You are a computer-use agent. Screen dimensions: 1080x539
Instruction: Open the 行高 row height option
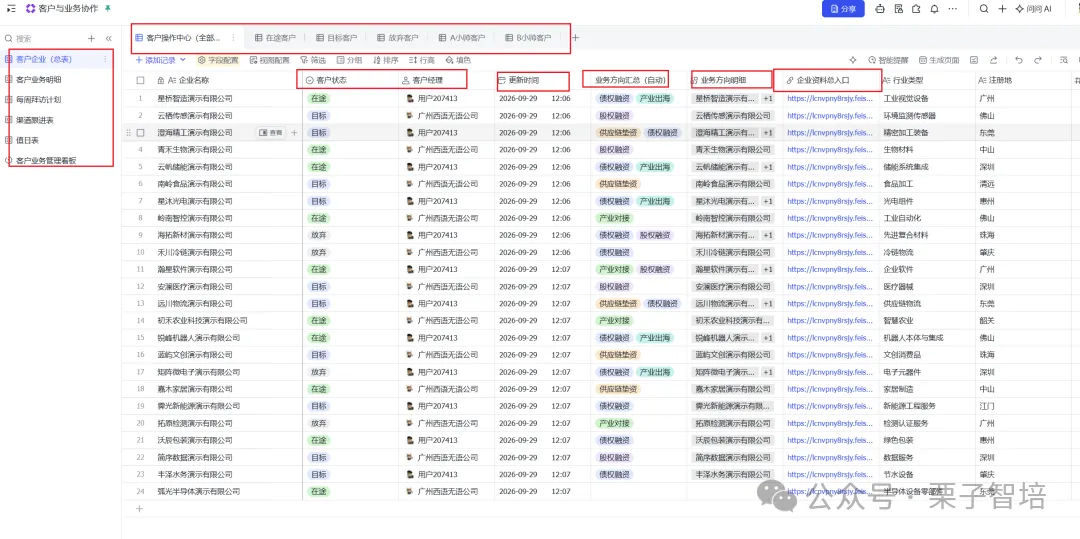click(x=422, y=60)
